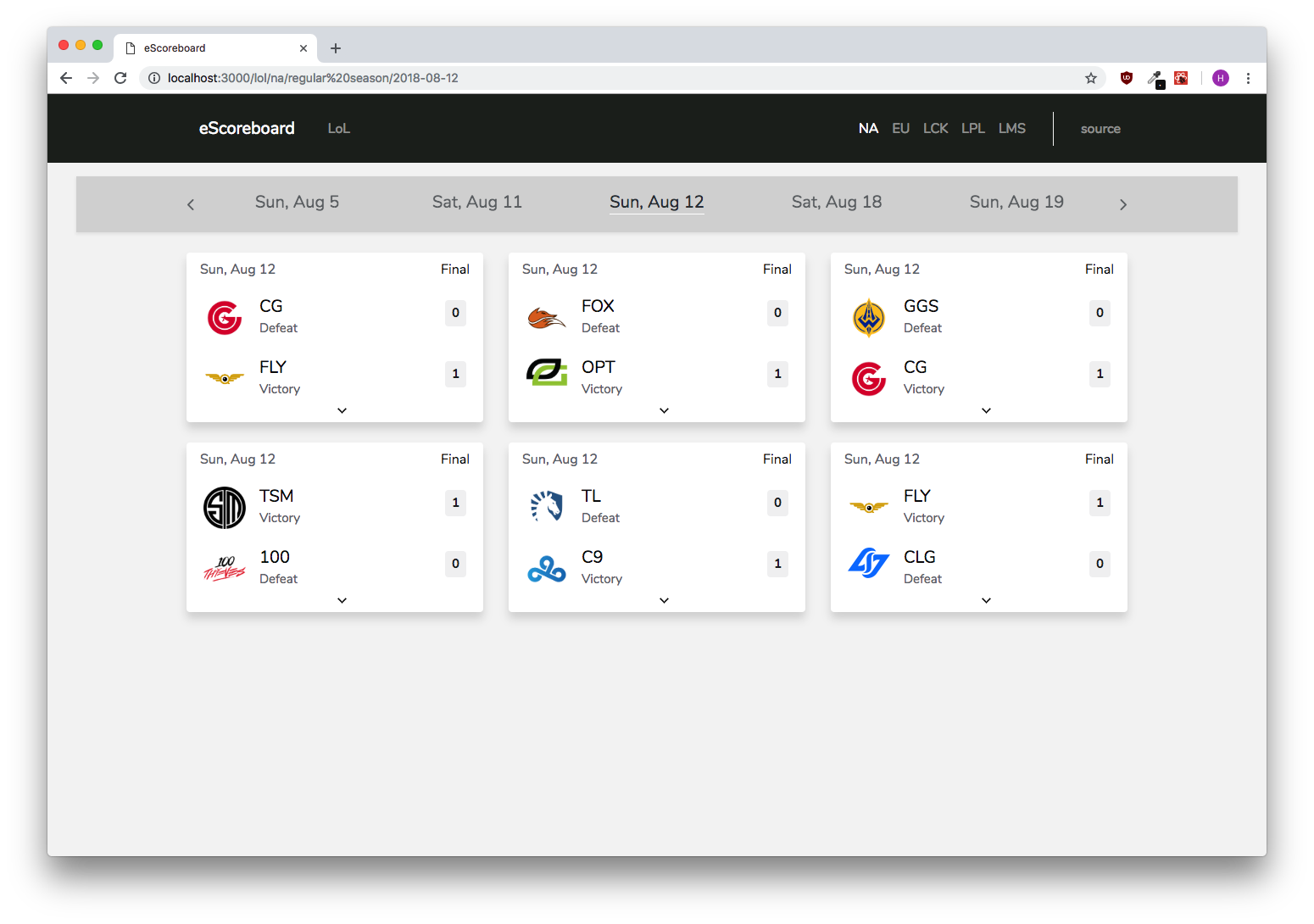Select the Sun, Aug 5 date tab
This screenshot has height=924, width=1314.
(x=297, y=202)
